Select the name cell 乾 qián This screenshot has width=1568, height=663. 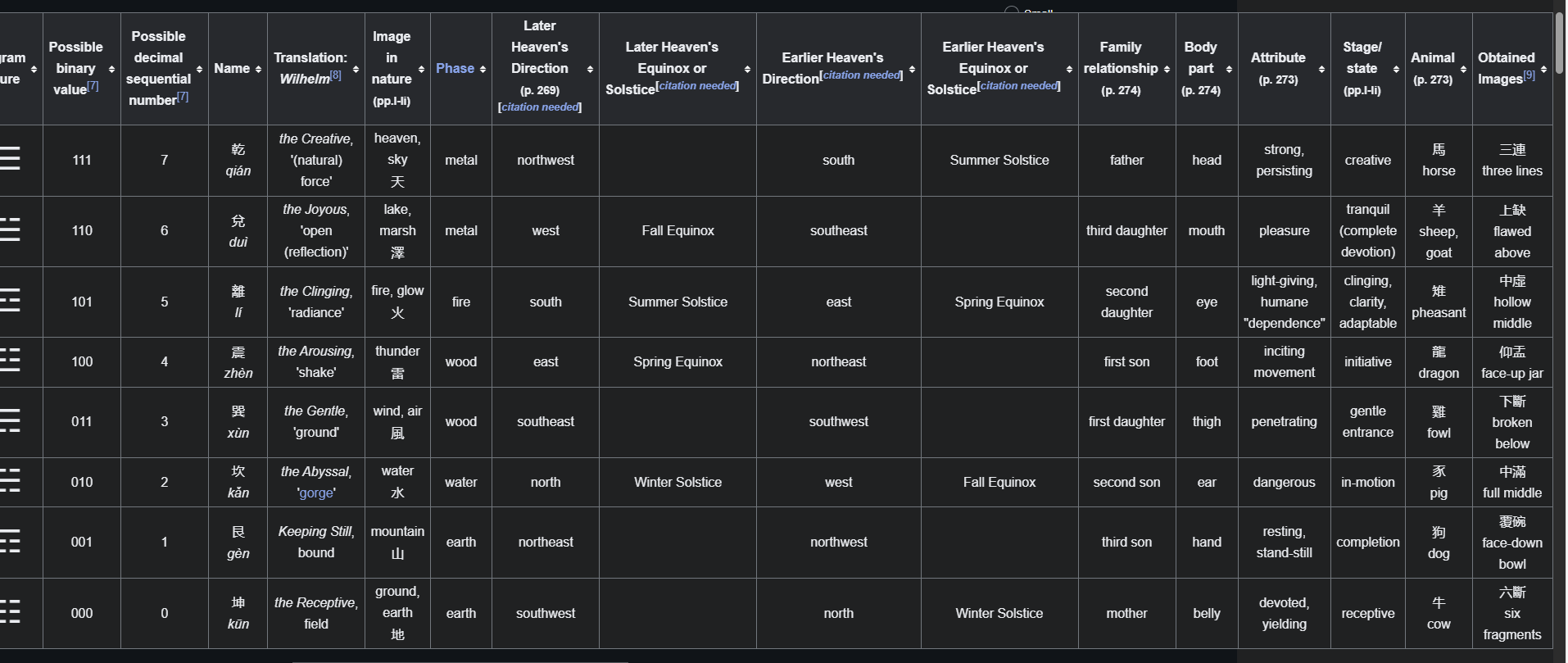[x=238, y=160]
